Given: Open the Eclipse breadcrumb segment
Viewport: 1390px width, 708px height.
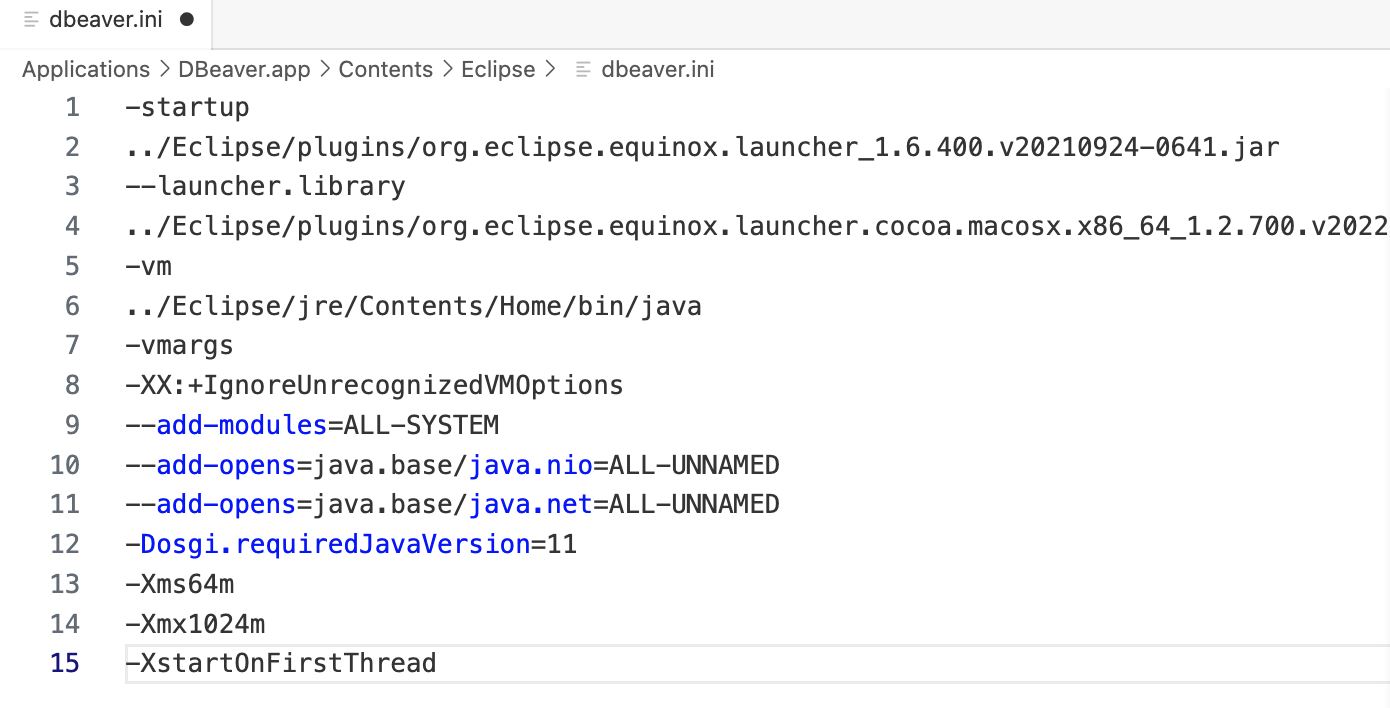Looking at the screenshot, I should pos(498,69).
